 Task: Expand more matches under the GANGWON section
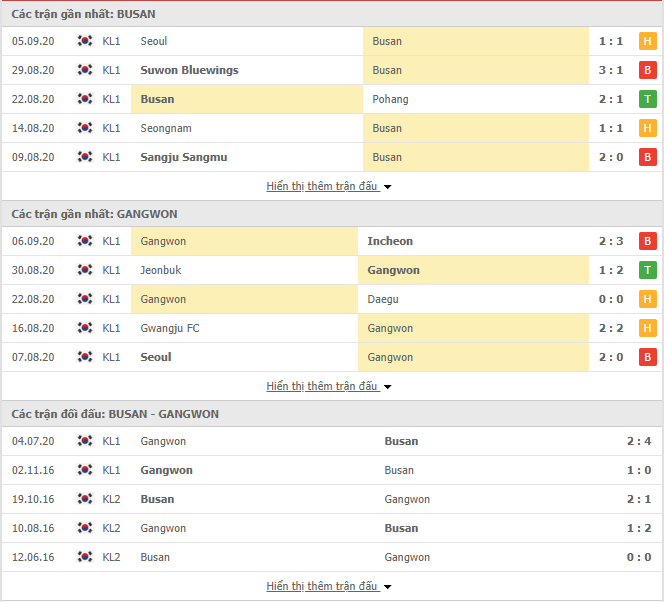point(329,386)
